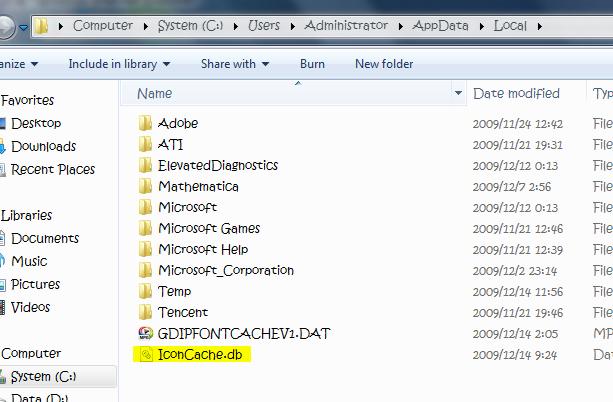613x402 pixels.
Task: Open the Pictures library
Action: tap(35, 284)
